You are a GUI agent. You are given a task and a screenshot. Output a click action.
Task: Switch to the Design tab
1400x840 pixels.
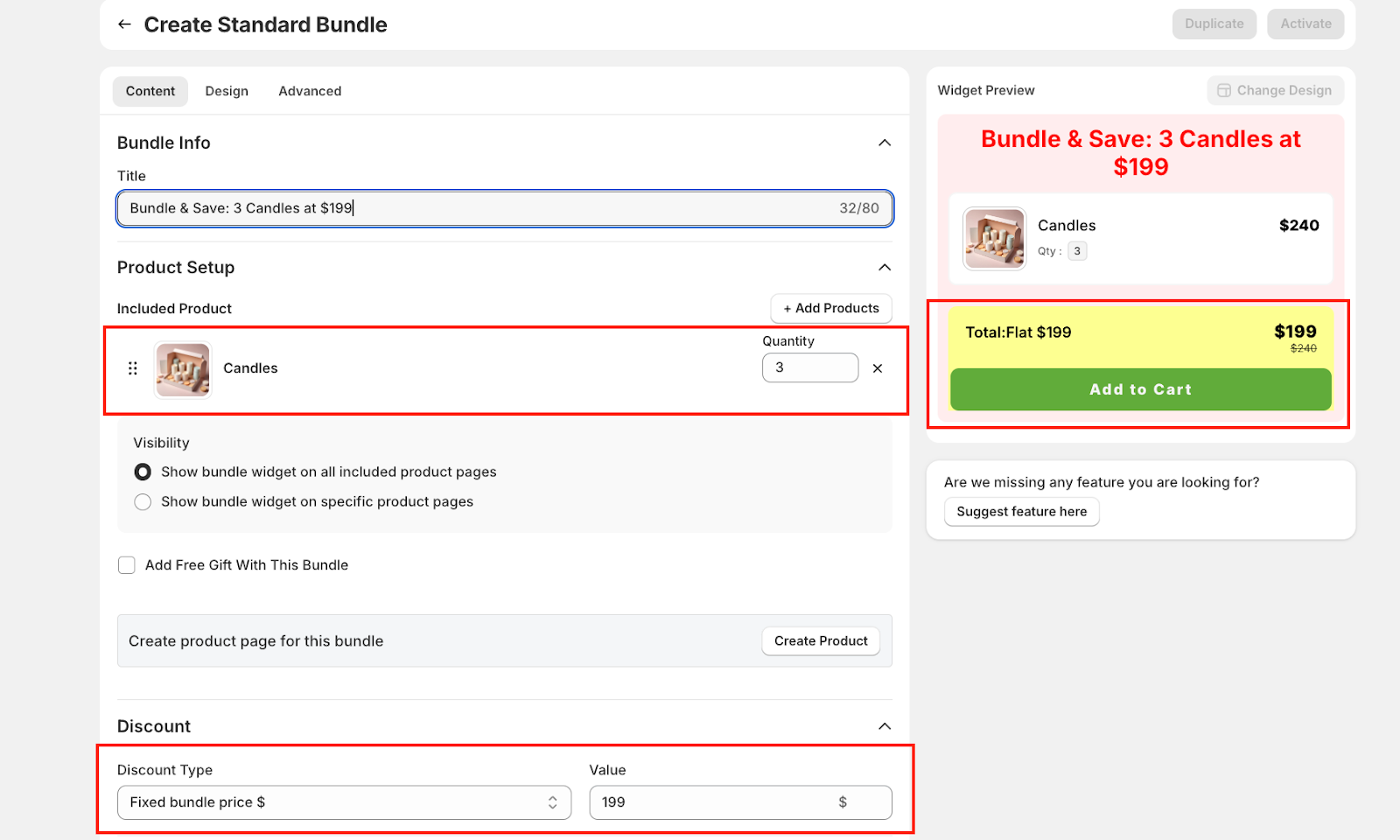click(x=227, y=91)
